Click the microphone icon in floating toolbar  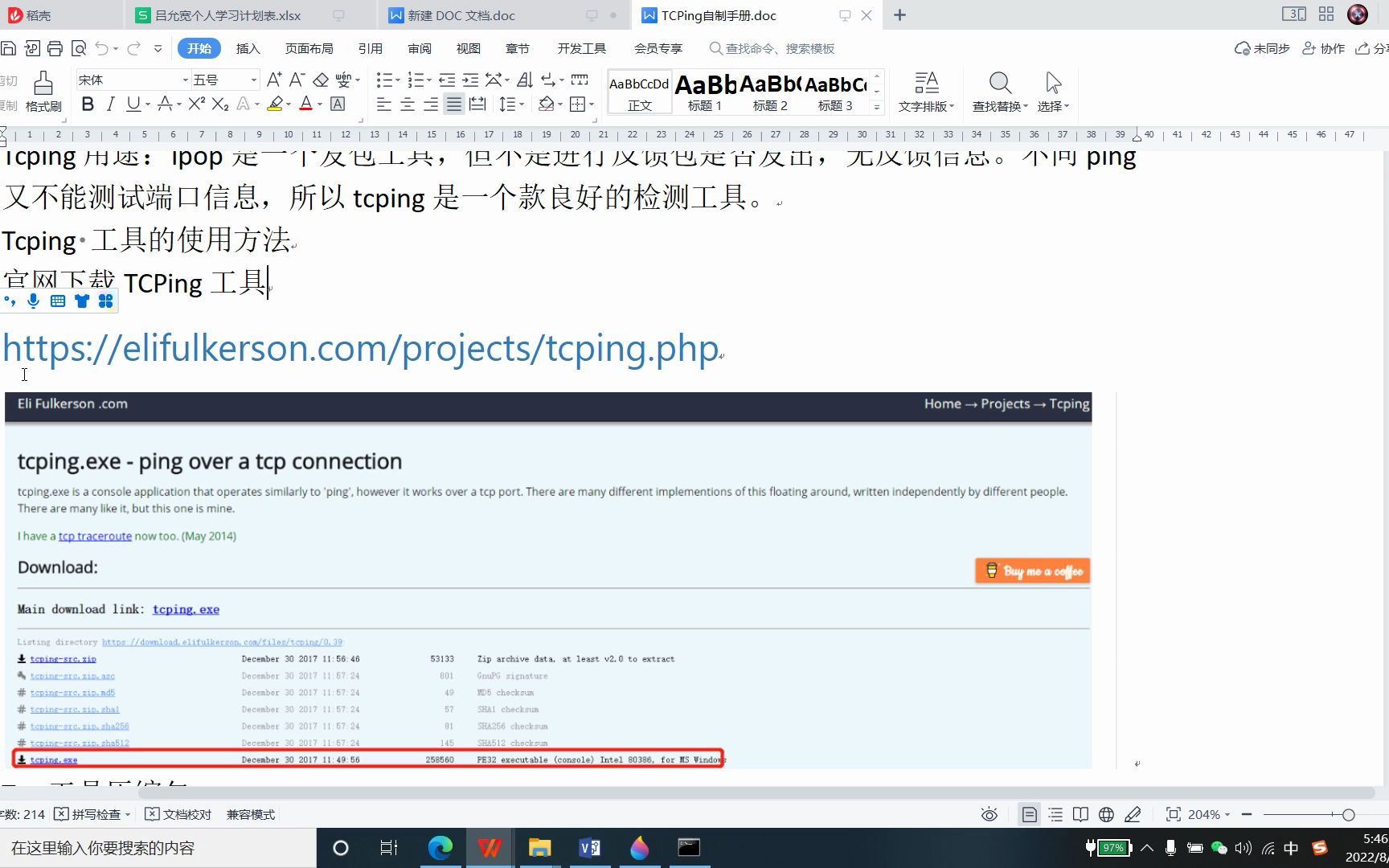tap(33, 301)
